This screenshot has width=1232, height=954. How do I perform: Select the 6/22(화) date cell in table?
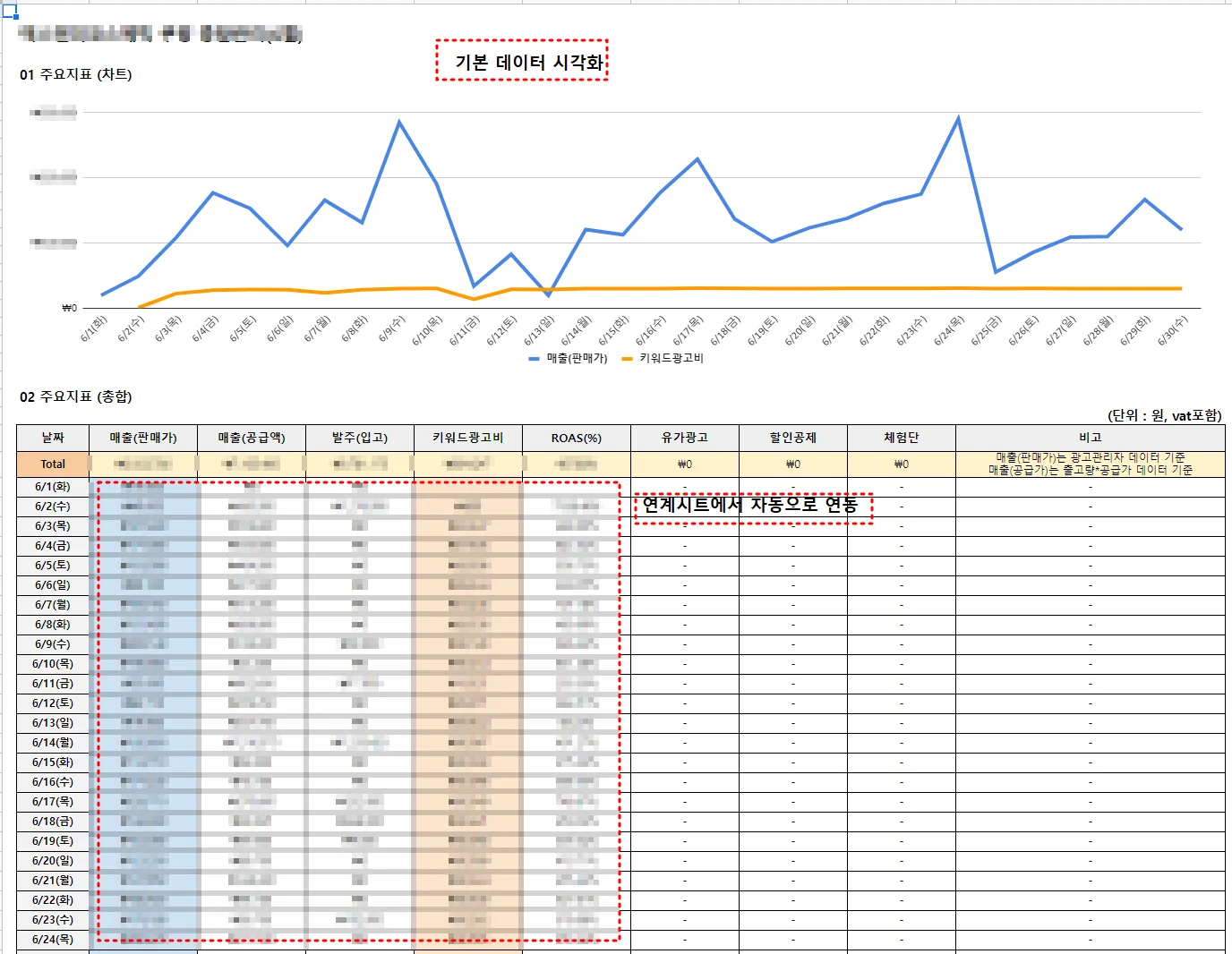[53, 900]
